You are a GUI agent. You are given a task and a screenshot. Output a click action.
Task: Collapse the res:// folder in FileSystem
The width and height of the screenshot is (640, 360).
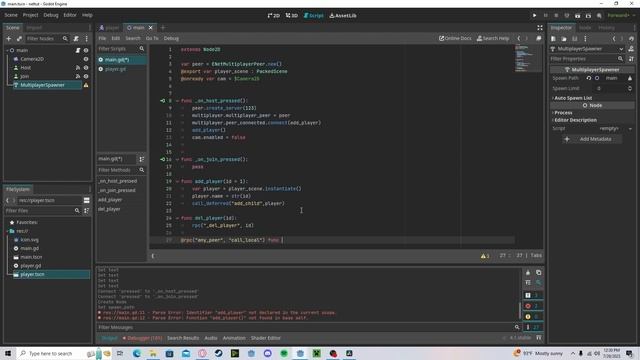(7, 231)
